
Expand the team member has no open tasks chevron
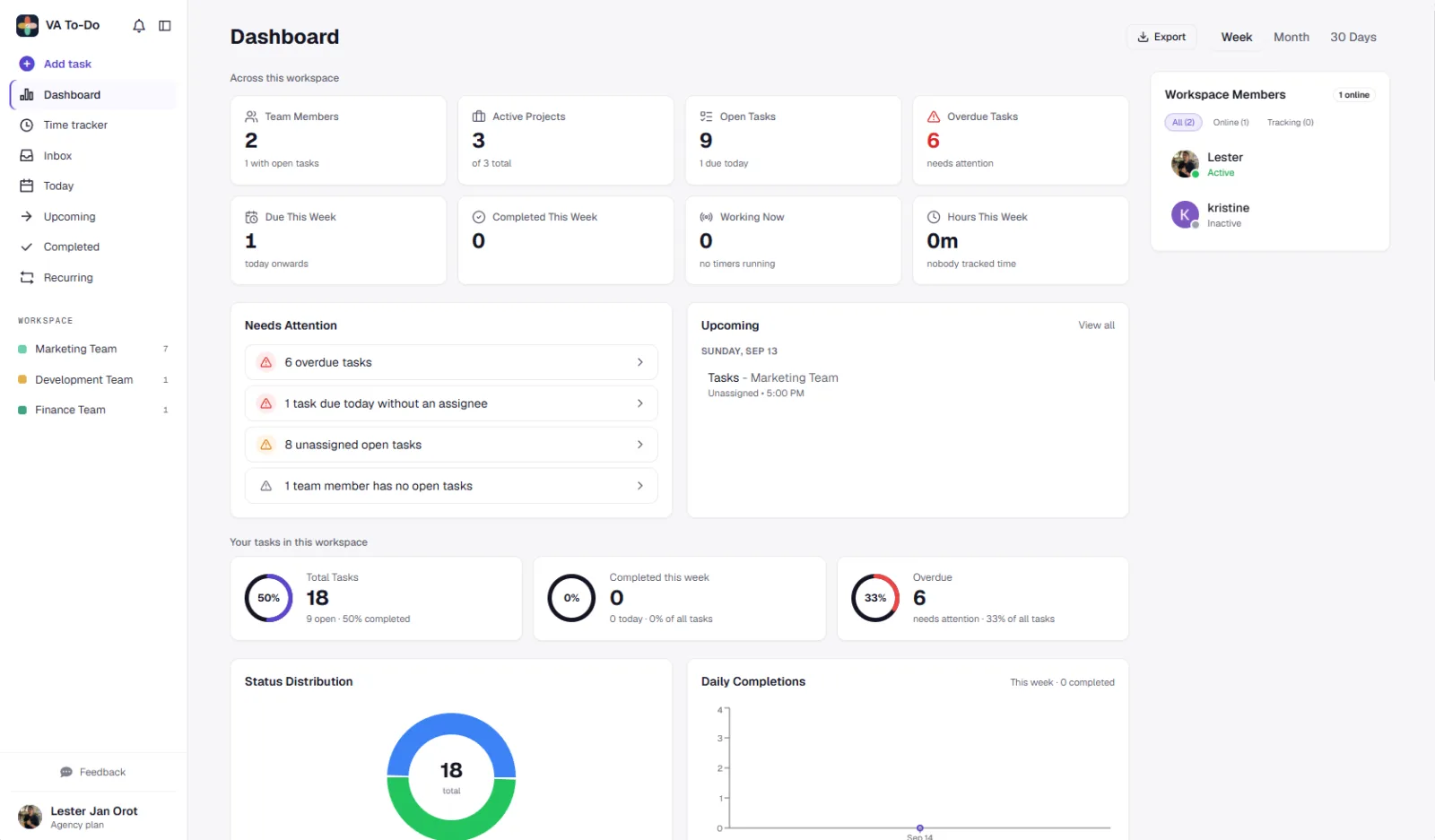point(640,486)
